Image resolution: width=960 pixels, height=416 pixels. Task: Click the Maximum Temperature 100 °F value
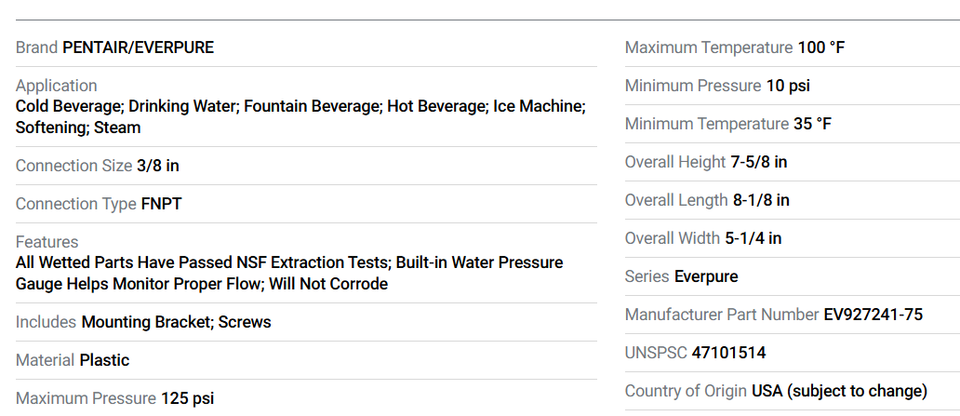point(821,47)
